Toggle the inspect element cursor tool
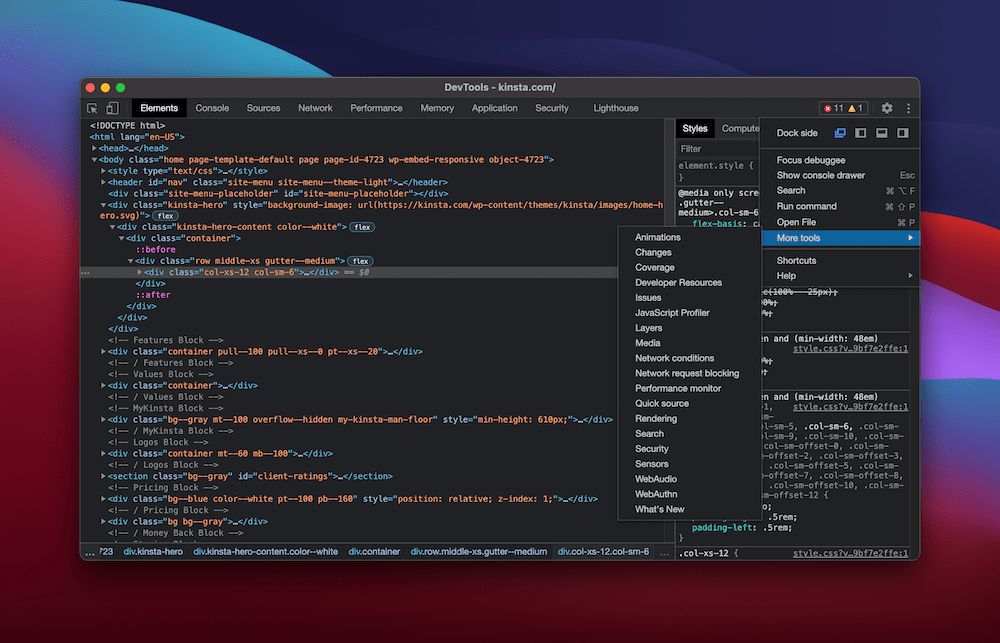The width and height of the screenshot is (1000, 643). 91,107
